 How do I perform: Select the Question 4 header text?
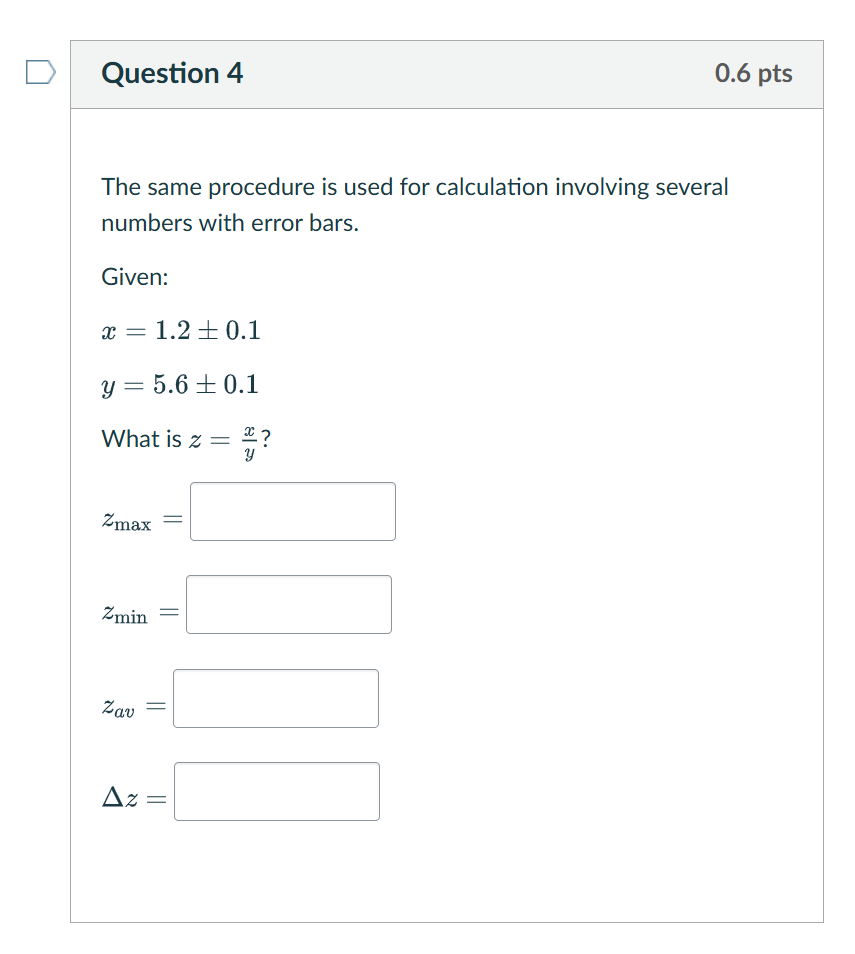coord(172,73)
